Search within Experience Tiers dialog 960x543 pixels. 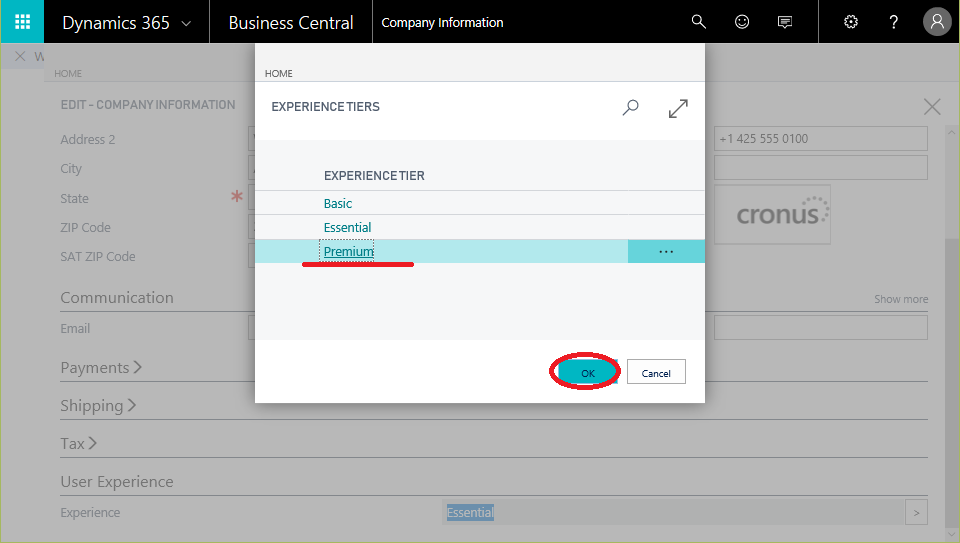pos(630,108)
